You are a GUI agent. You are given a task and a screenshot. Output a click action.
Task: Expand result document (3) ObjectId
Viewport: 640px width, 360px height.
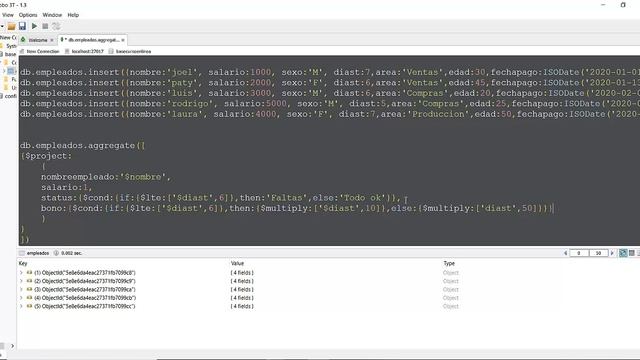pyautogui.click(x=21, y=289)
